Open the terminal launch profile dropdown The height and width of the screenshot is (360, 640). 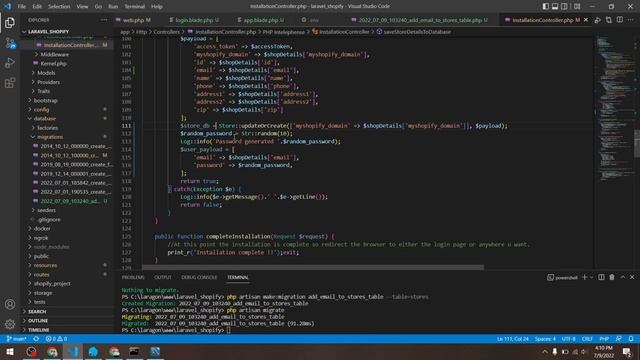click(x=591, y=277)
